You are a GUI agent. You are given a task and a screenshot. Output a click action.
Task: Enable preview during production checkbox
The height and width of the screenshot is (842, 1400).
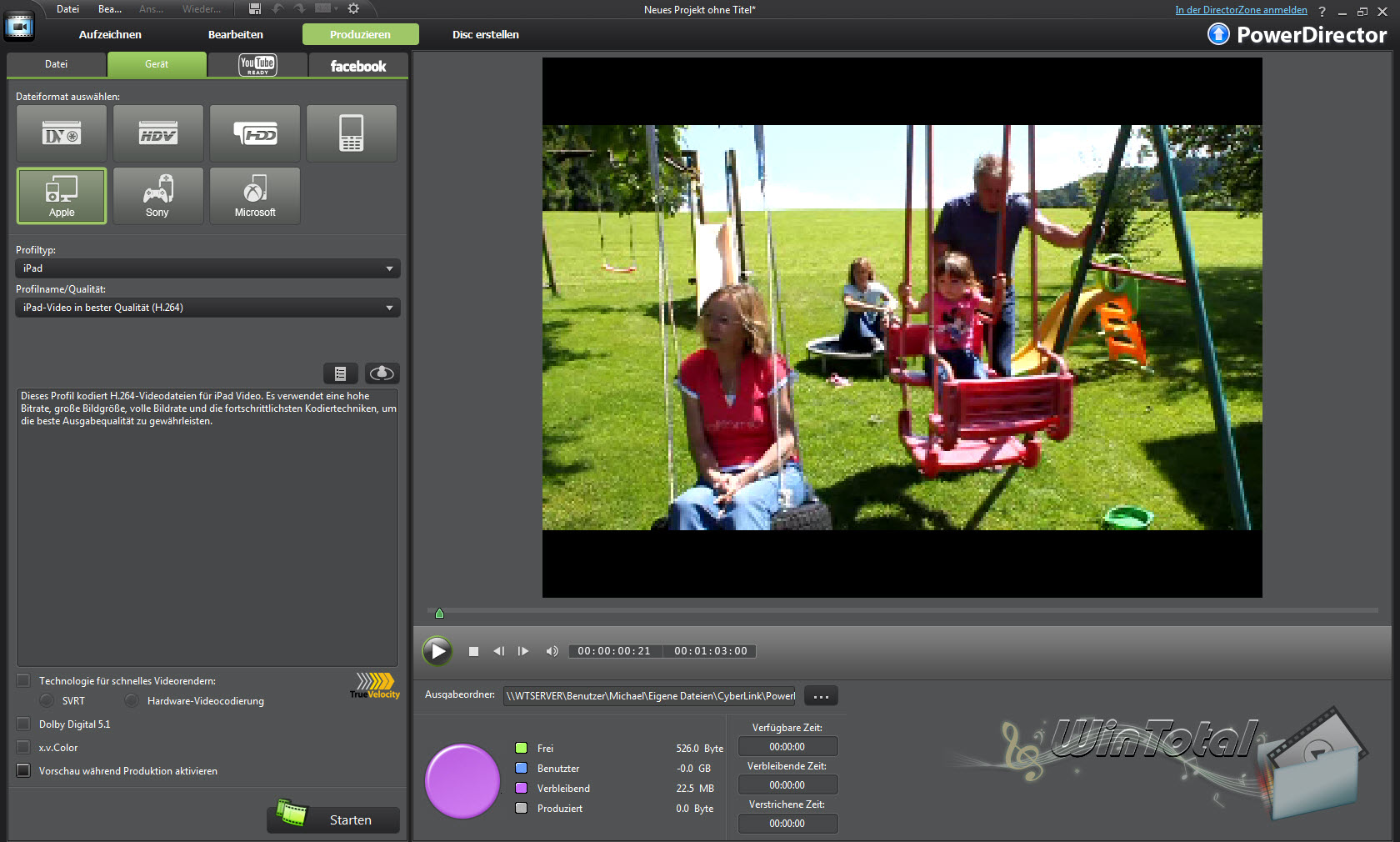coord(23,770)
